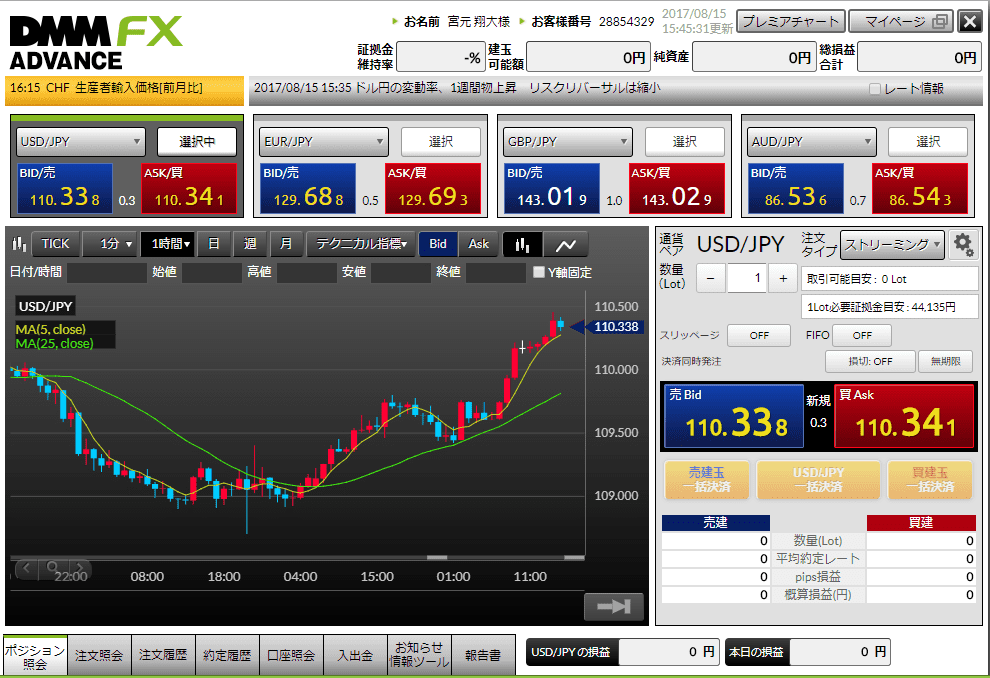Tick the rate information checkbox
Viewport: 990px width, 678px height.
point(874,89)
